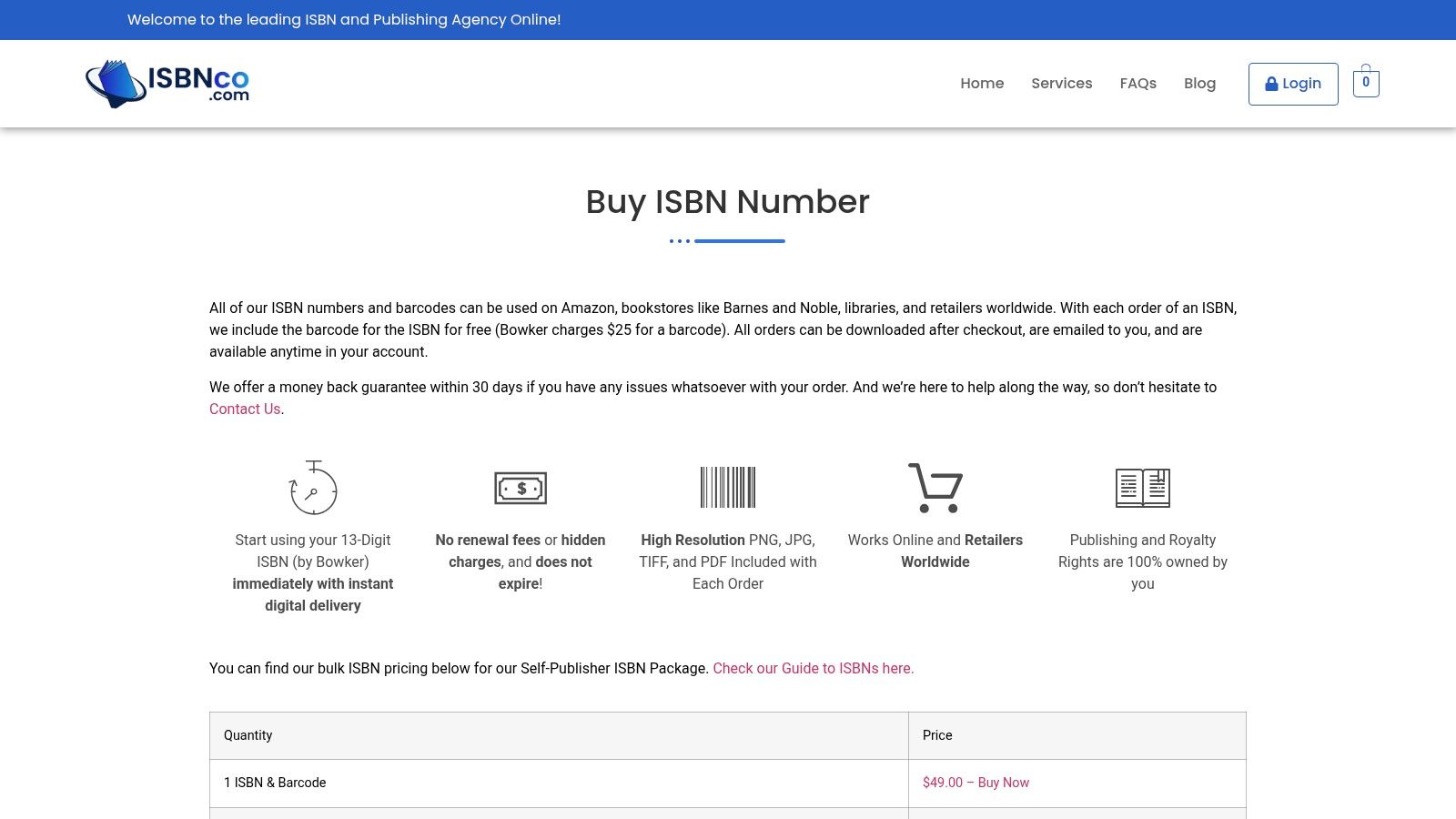
Task: Click the open book publishing rights icon
Action: point(1143,488)
